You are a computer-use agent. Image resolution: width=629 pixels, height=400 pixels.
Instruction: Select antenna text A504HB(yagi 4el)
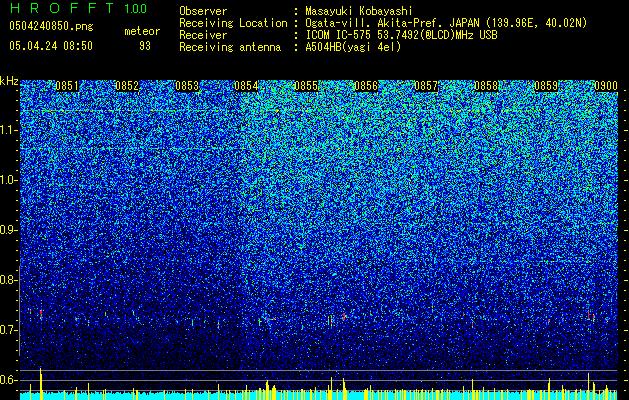tap(353, 47)
